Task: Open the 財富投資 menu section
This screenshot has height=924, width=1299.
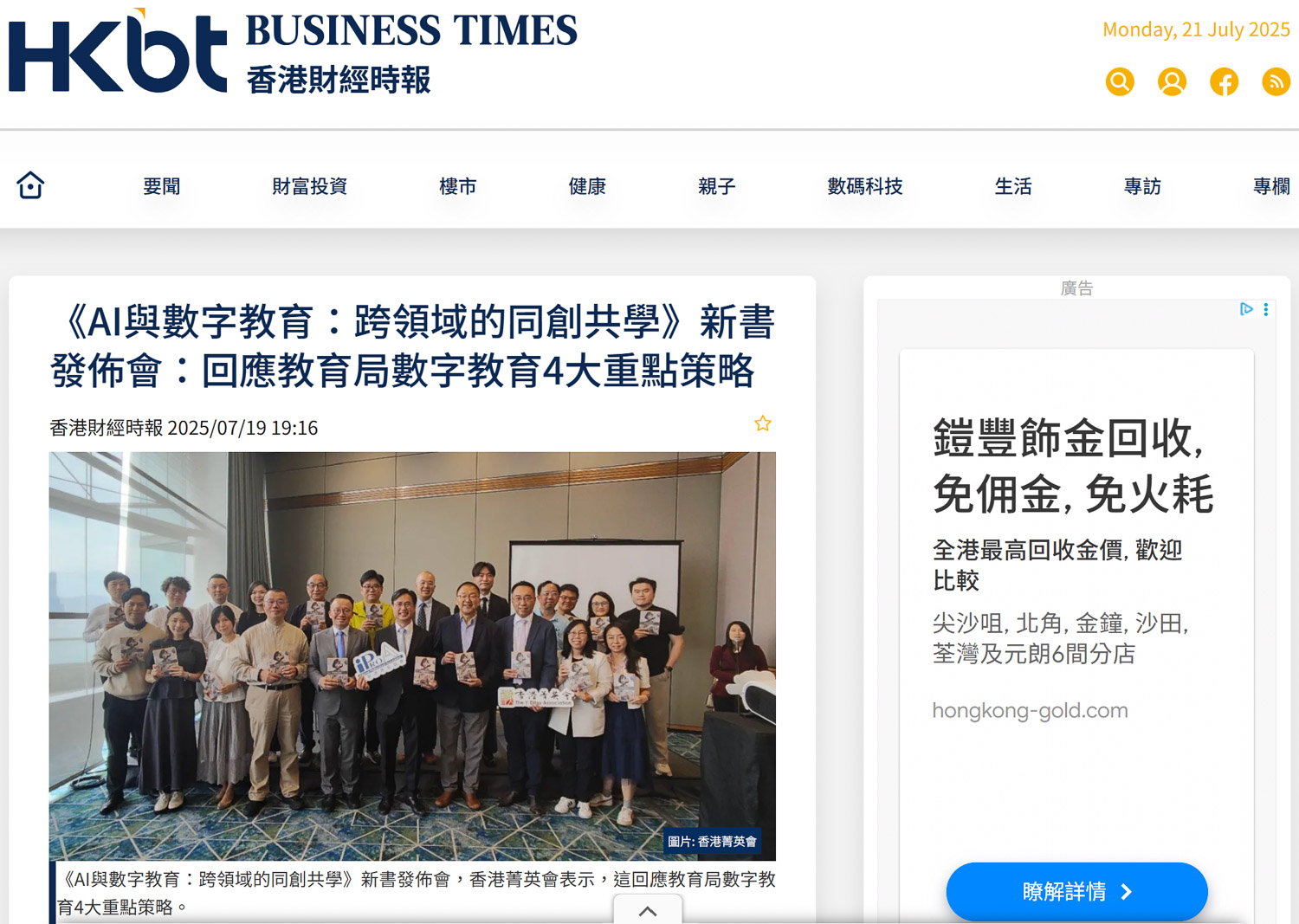Action: click(x=310, y=186)
